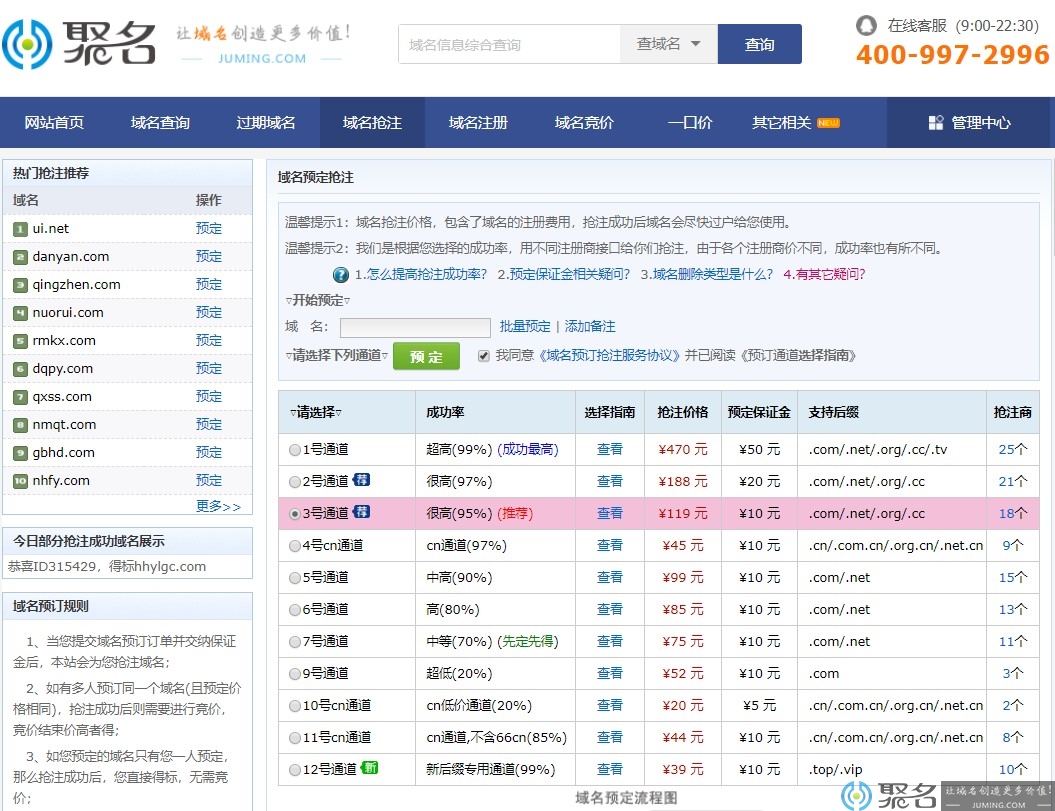Image resolution: width=1055 pixels, height=811 pixels.
Task: Click the NEW badge beside 其它相关
Action: (828, 122)
